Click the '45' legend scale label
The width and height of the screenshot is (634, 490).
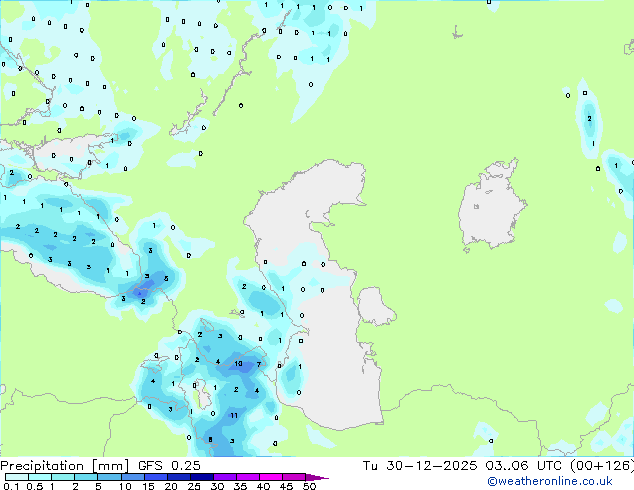pos(286,486)
